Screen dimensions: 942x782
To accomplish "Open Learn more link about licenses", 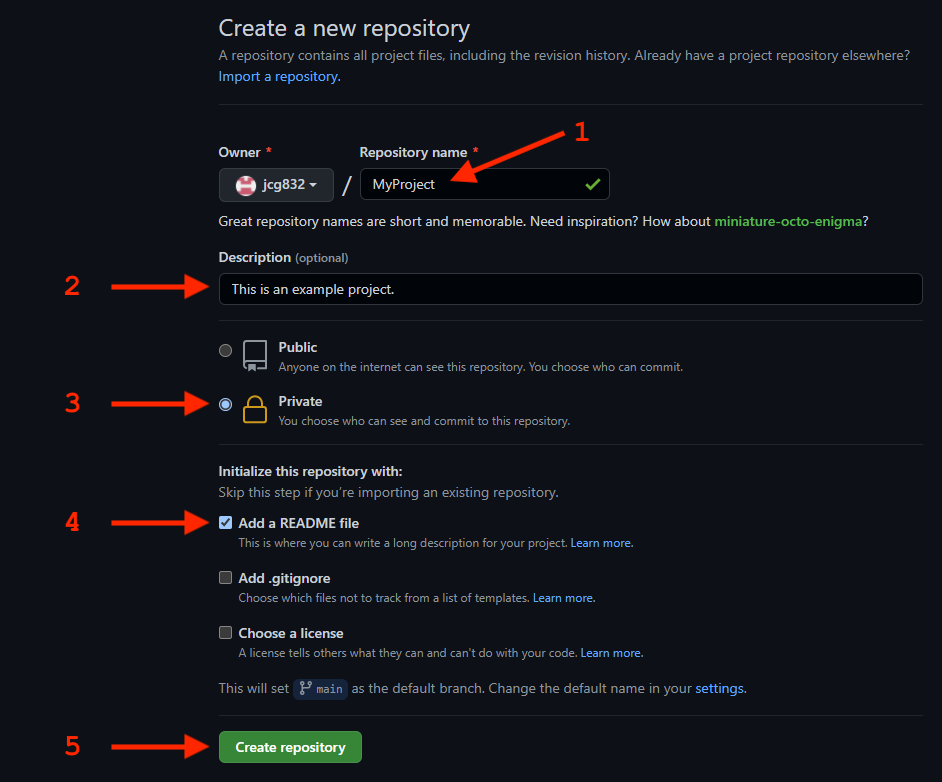I will (x=612, y=653).
